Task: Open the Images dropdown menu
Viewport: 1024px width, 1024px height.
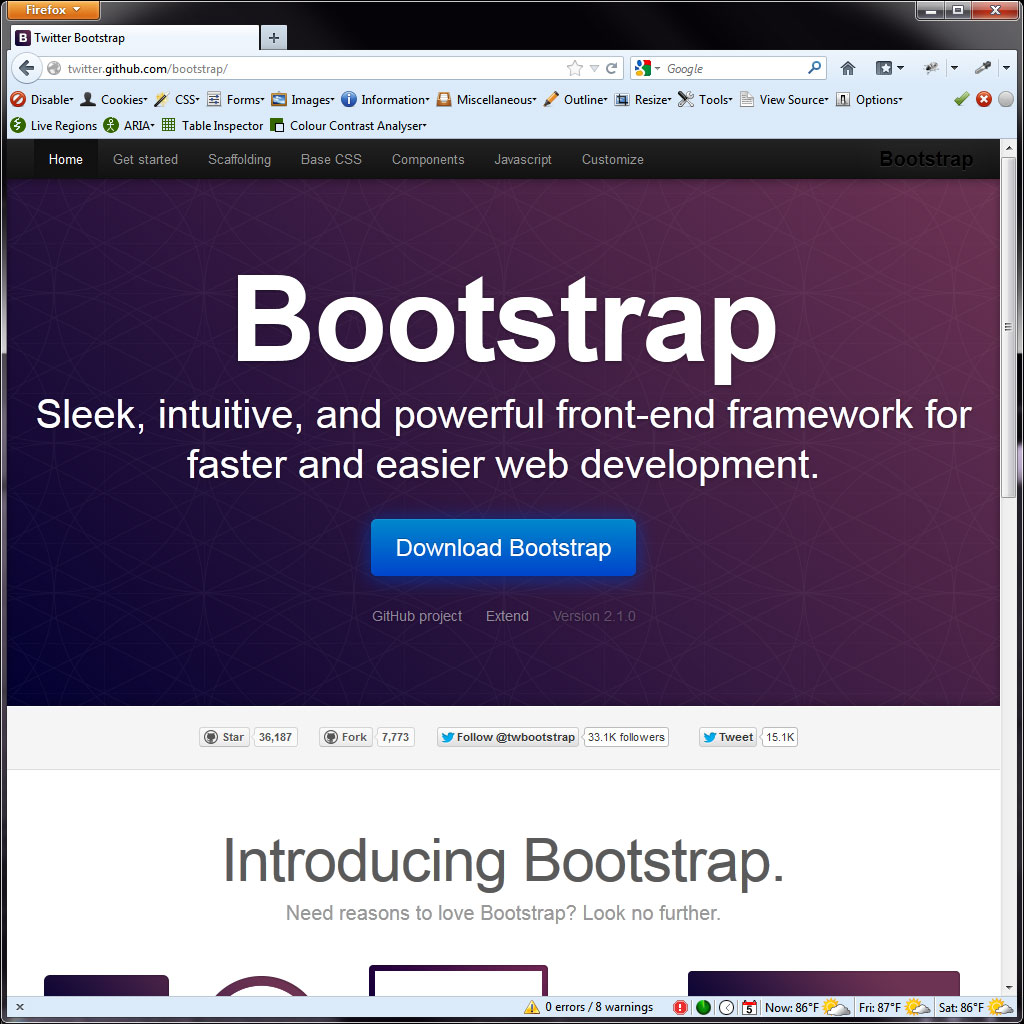Action: pyautogui.click(x=302, y=99)
